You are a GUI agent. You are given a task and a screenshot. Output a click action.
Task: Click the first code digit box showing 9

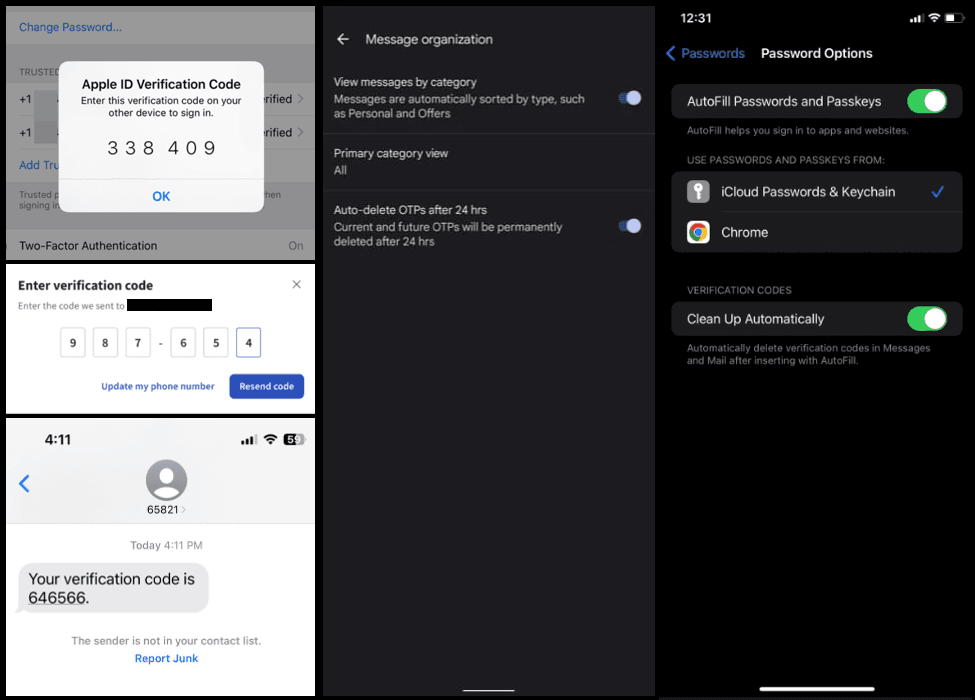(73, 343)
